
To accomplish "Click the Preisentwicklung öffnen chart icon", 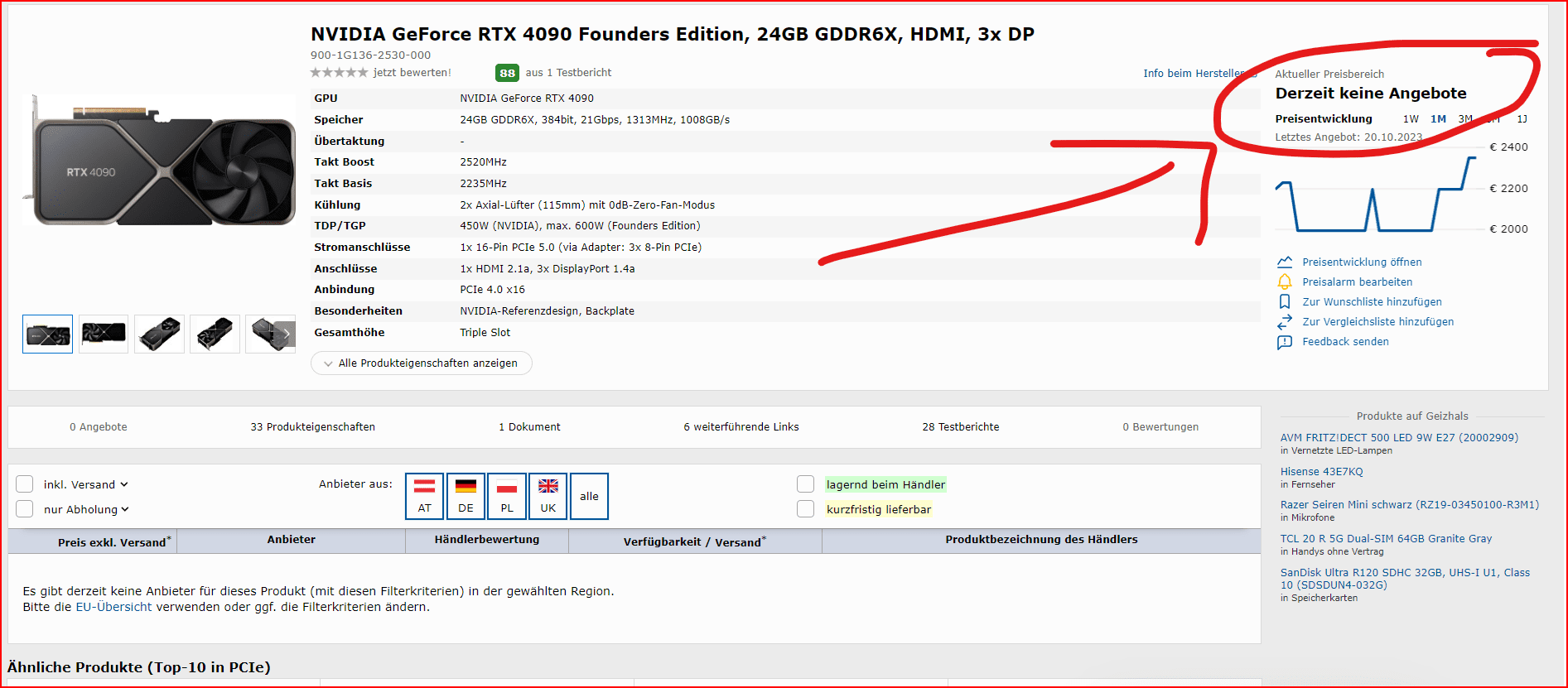I will [x=1285, y=262].
